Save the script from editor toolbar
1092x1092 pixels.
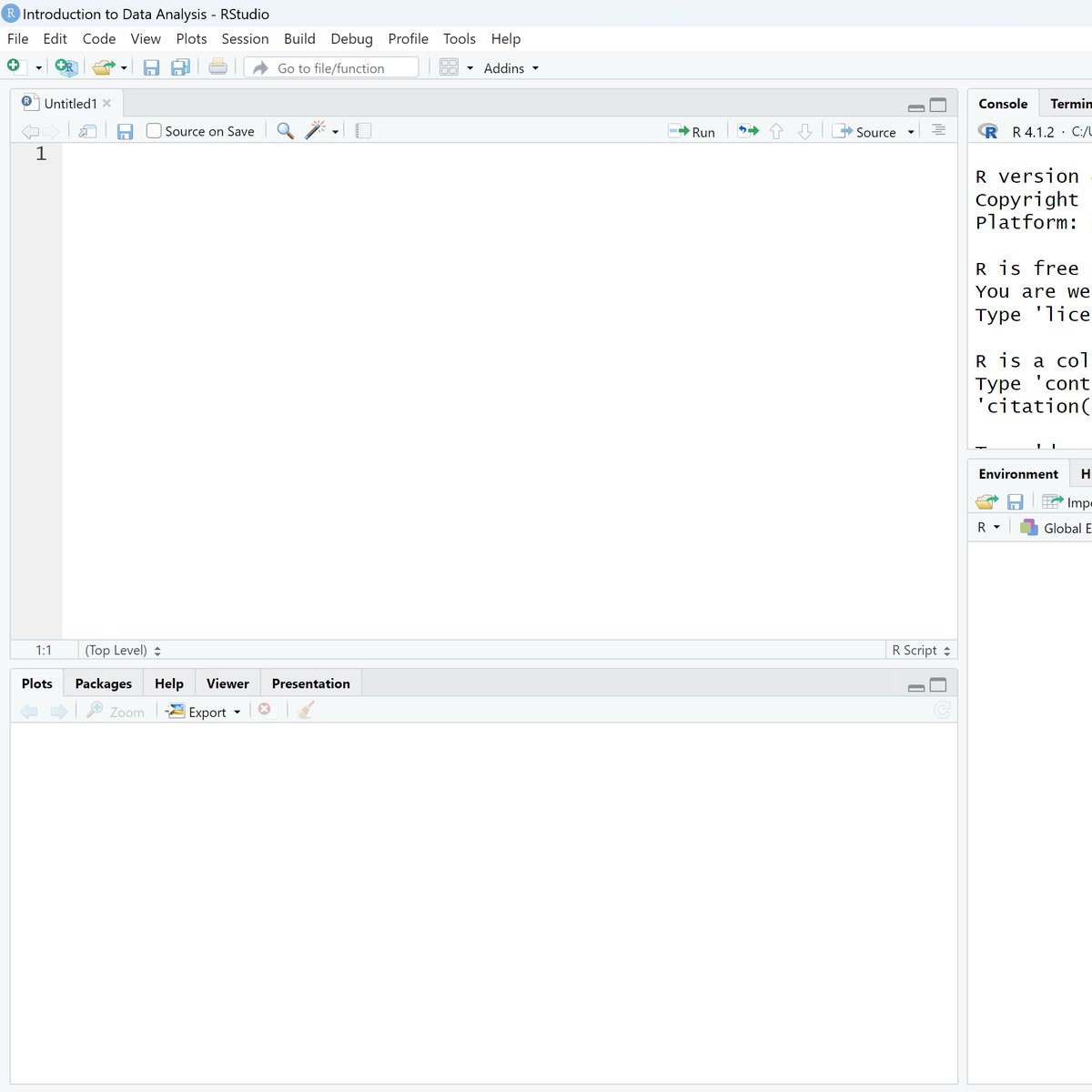tap(125, 132)
